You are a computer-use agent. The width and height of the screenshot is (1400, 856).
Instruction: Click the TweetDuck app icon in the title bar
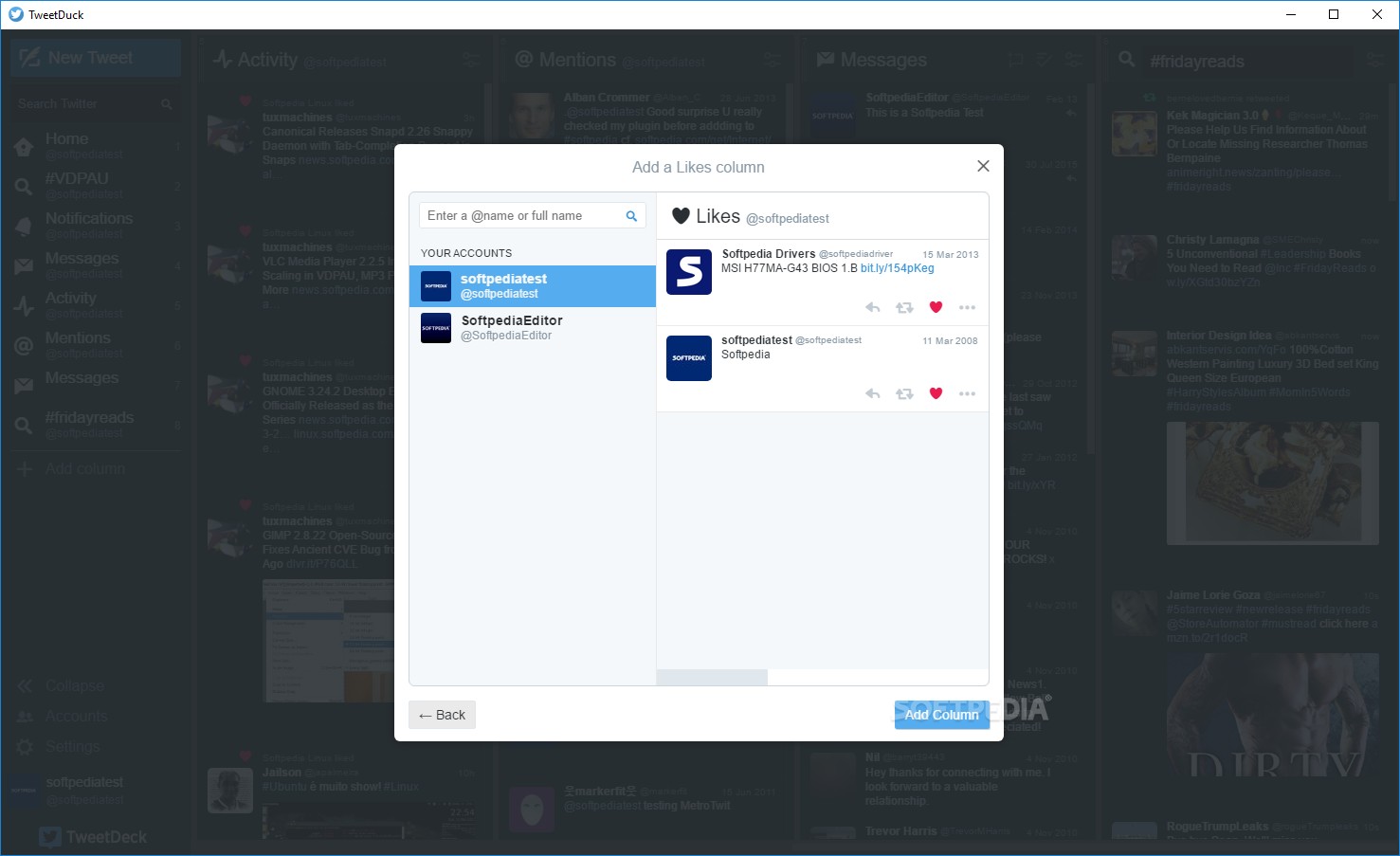tap(15, 14)
